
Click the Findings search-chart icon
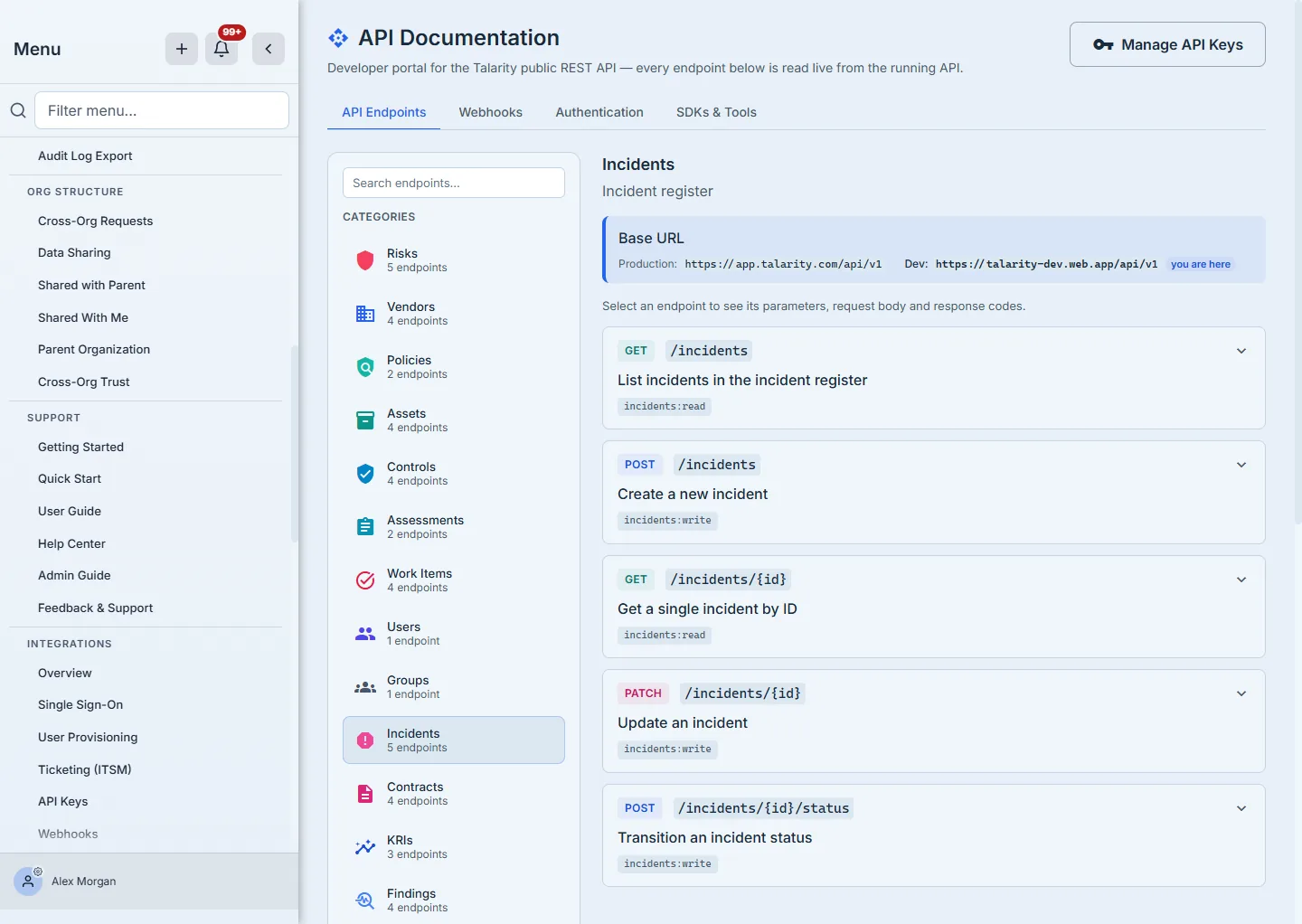(x=365, y=900)
